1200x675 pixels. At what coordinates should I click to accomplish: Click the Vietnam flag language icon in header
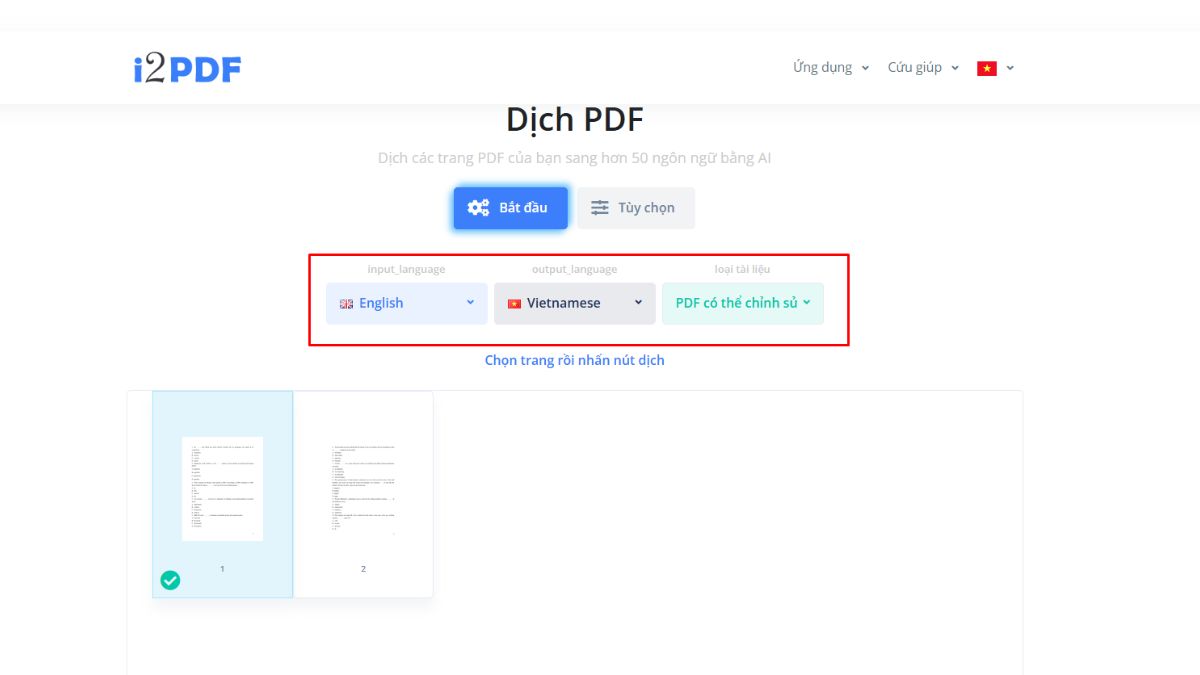point(987,68)
